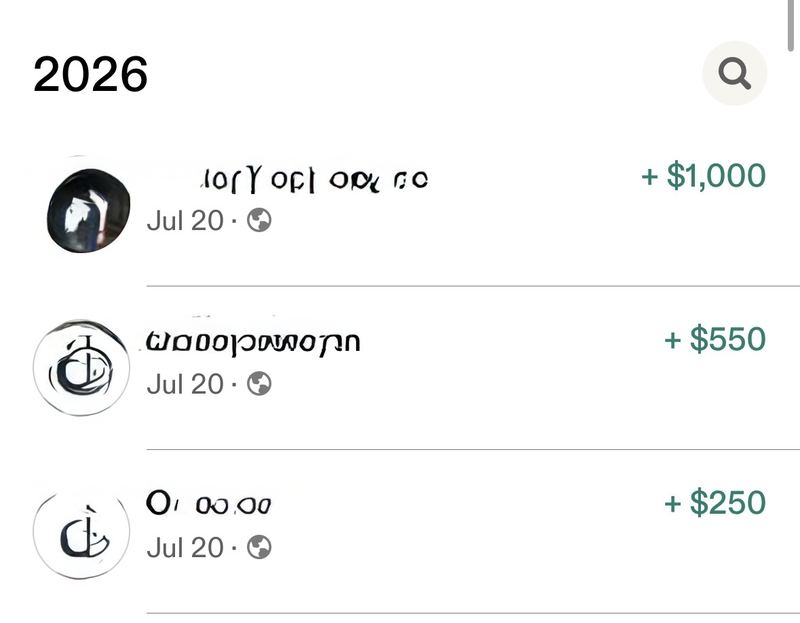Open the second transaction's title text
Viewport: 800px width, 623px height.
point(253,342)
